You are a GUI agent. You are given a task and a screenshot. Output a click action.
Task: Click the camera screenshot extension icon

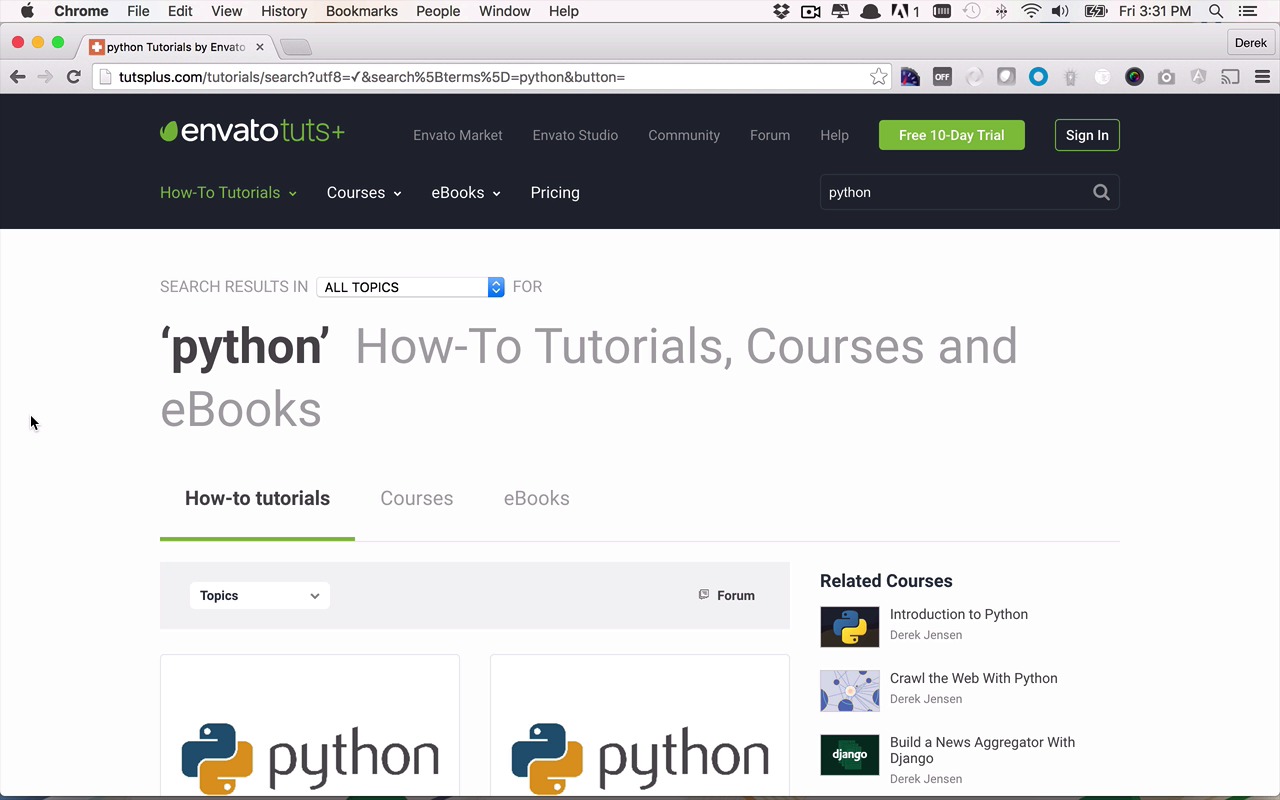click(x=1166, y=77)
